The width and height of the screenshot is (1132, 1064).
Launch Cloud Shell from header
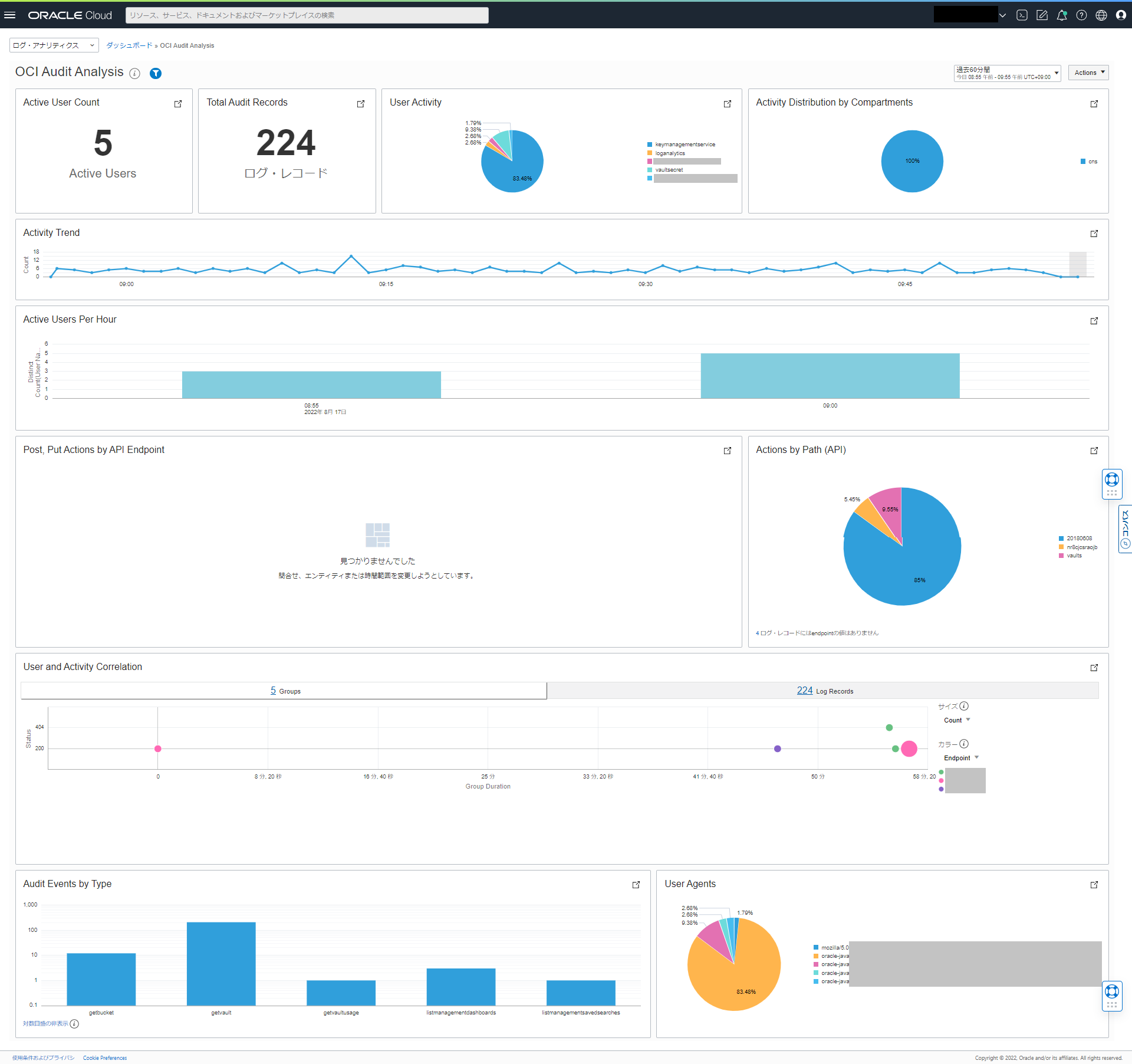[1022, 15]
